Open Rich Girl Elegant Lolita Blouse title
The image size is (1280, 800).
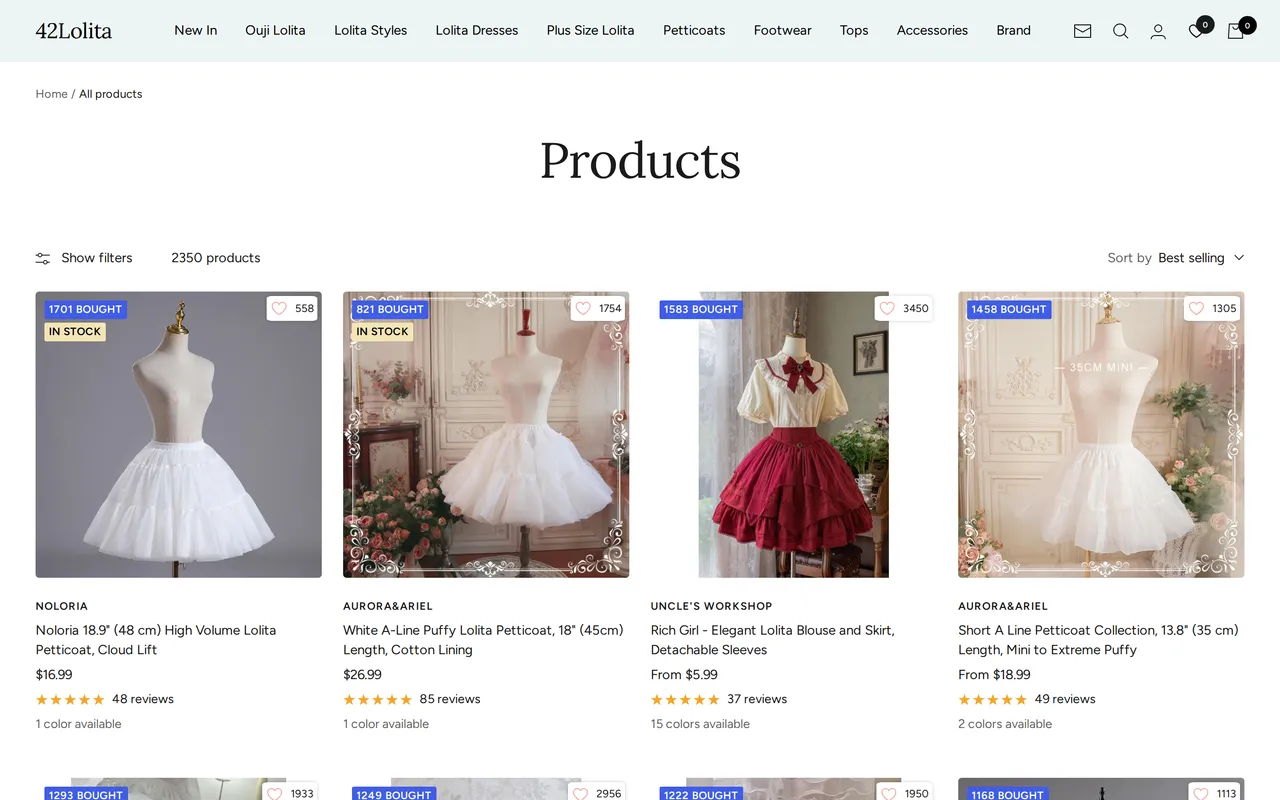[772, 640]
